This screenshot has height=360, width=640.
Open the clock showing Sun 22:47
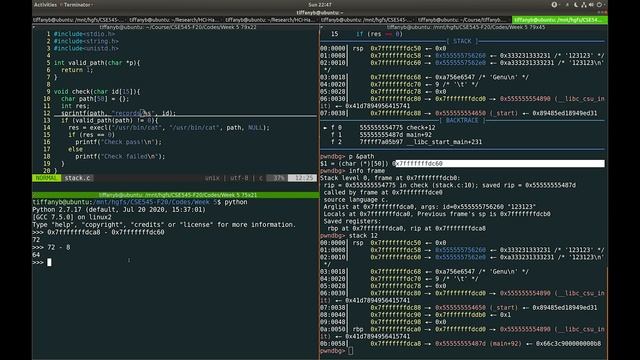tap(320, 4)
